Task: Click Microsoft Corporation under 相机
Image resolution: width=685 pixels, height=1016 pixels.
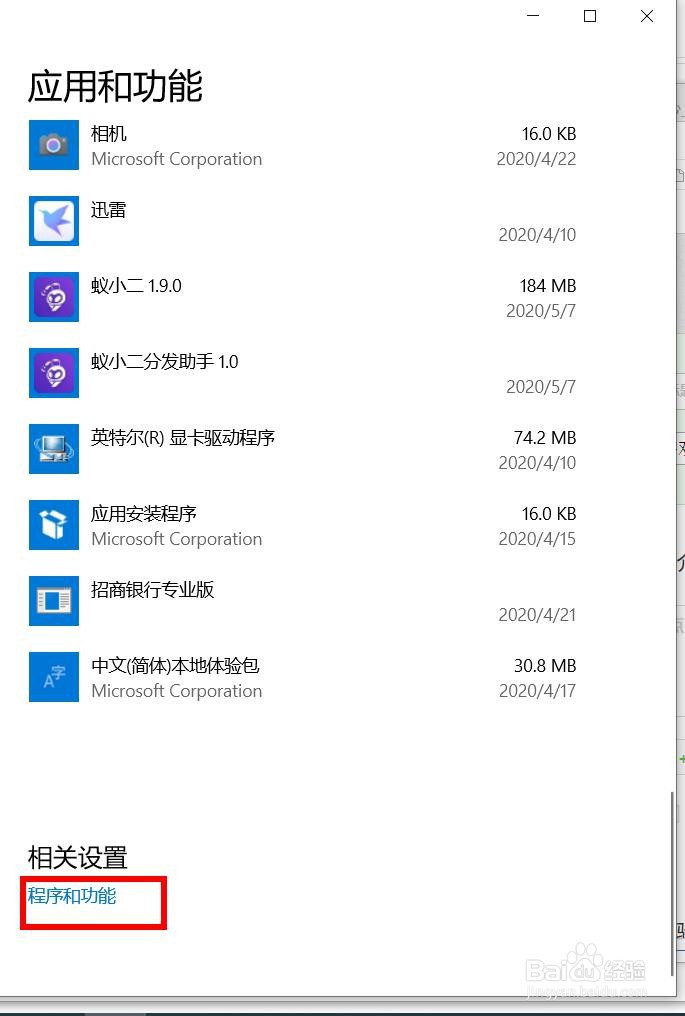Action: (177, 159)
